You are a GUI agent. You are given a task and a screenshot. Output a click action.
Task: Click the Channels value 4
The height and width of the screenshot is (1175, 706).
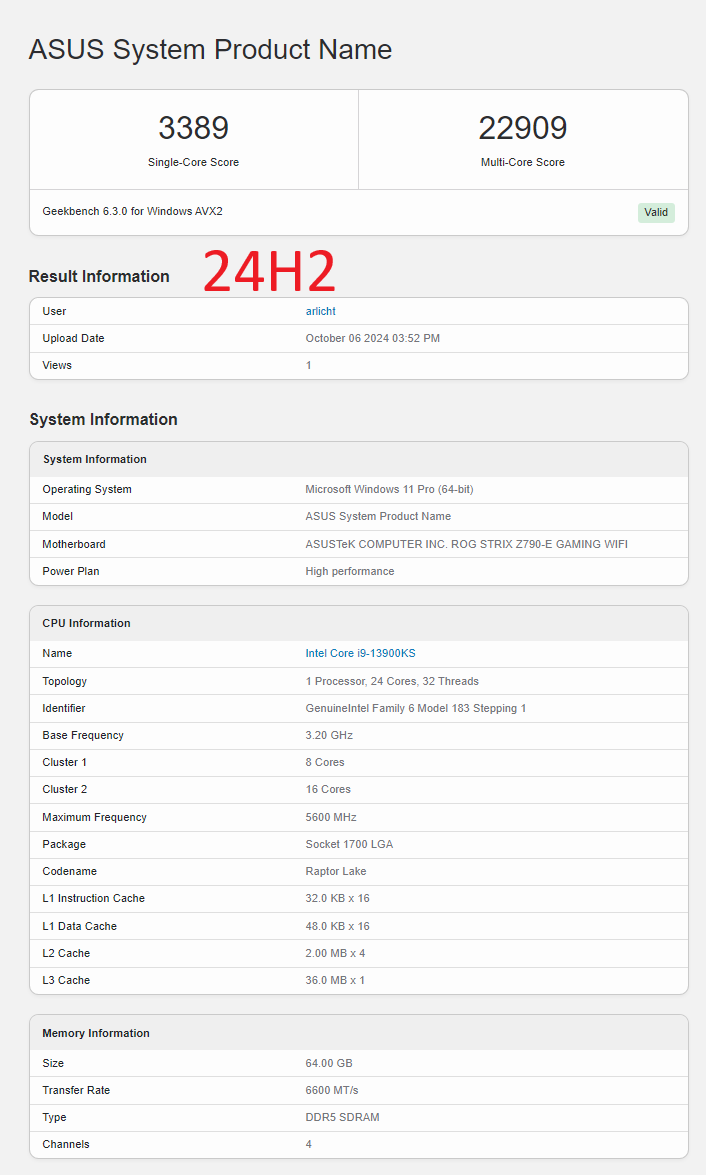[x=308, y=1144]
